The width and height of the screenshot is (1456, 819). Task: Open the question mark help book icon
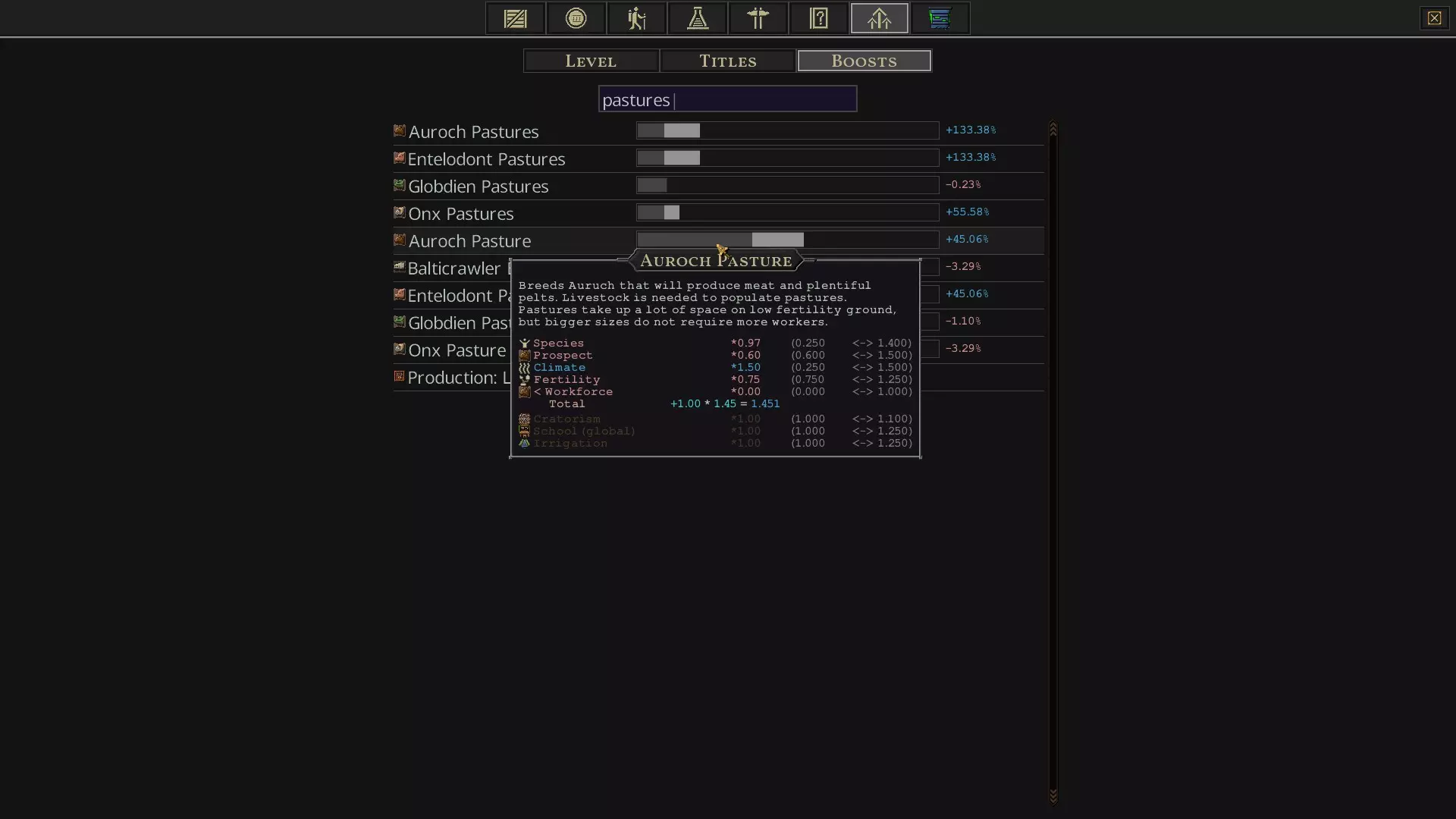818,18
